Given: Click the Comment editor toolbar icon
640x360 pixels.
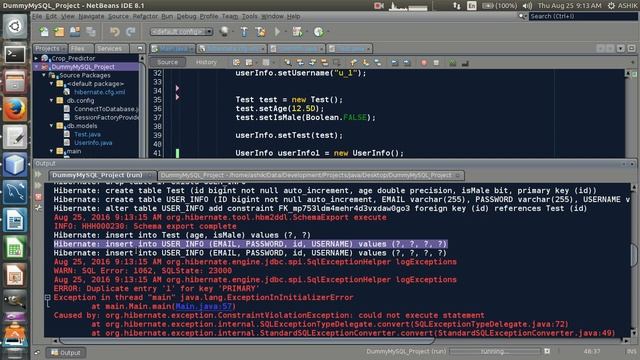Looking at the screenshot, I should [x=453, y=62].
